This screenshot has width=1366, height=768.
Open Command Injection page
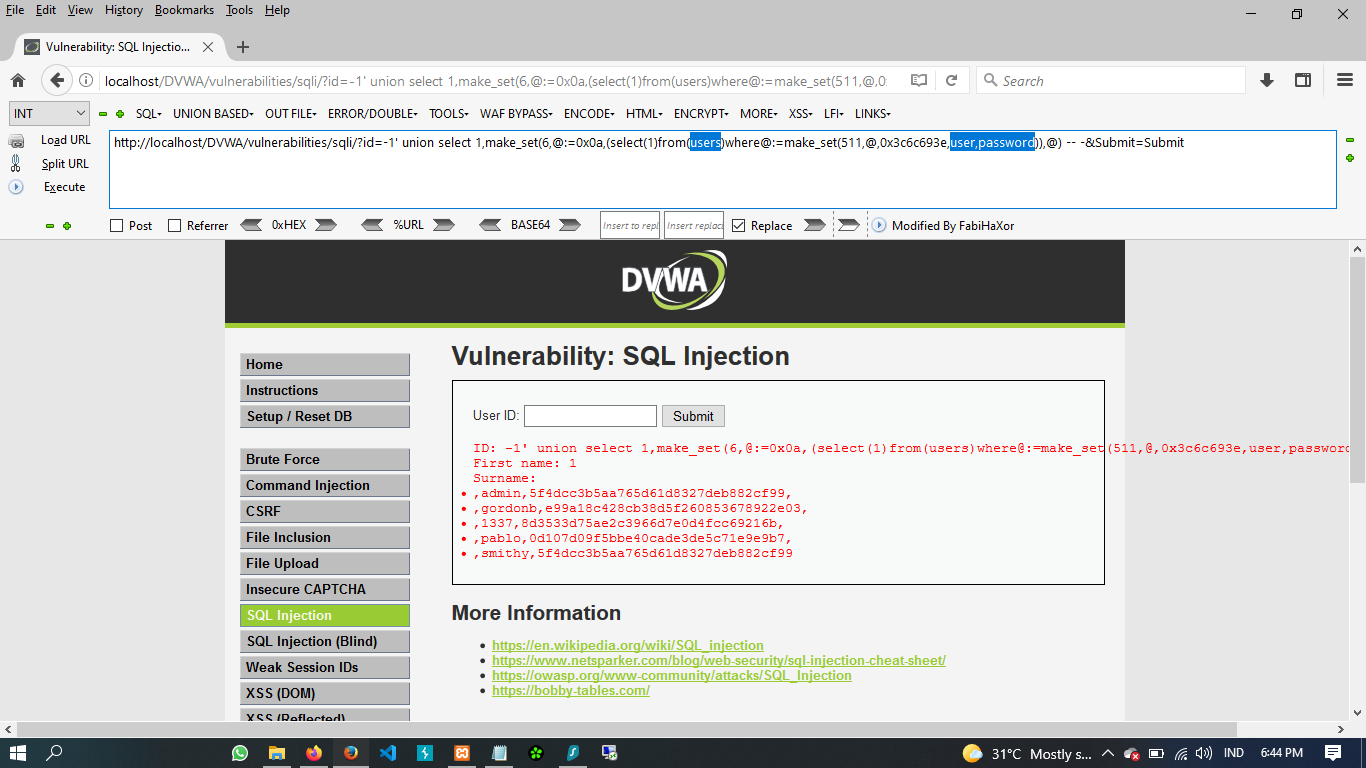[x=325, y=486]
